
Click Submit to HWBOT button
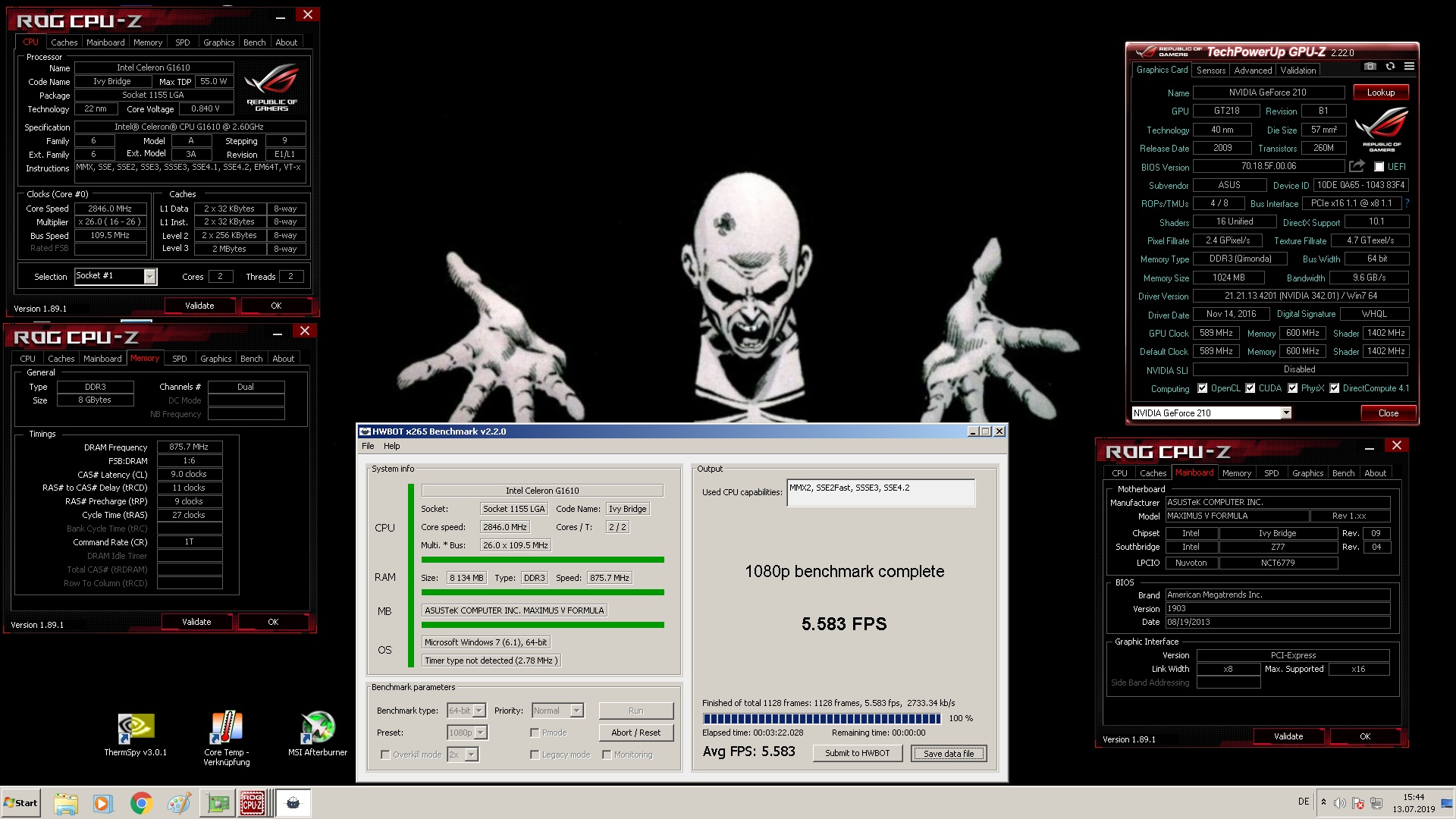pos(857,754)
